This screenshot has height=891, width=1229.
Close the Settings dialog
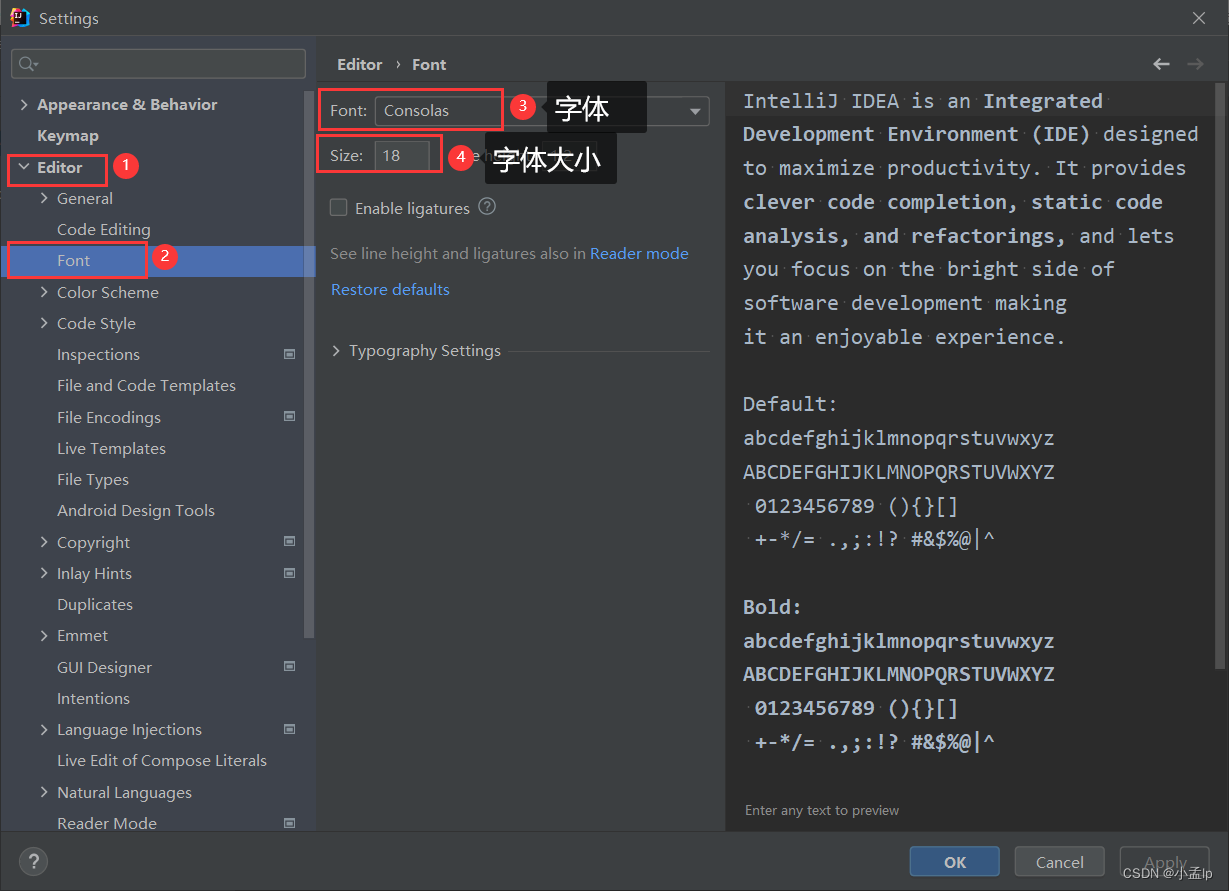[1199, 18]
